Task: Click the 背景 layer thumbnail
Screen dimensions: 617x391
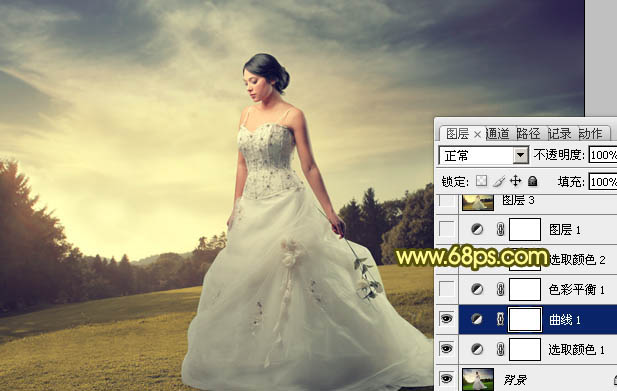Action: tap(478, 379)
